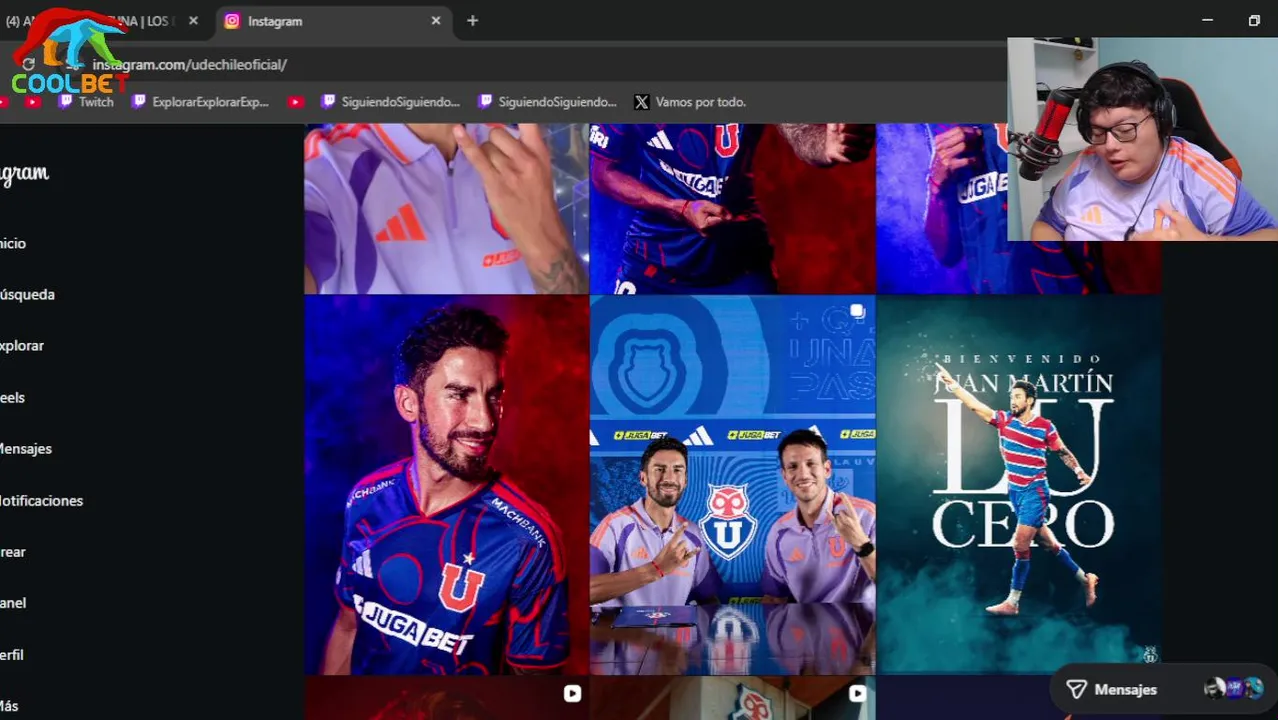Go to Inicio in Instagram sidebar
Image resolution: width=1278 pixels, height=720 pixels.
(13, 243)
